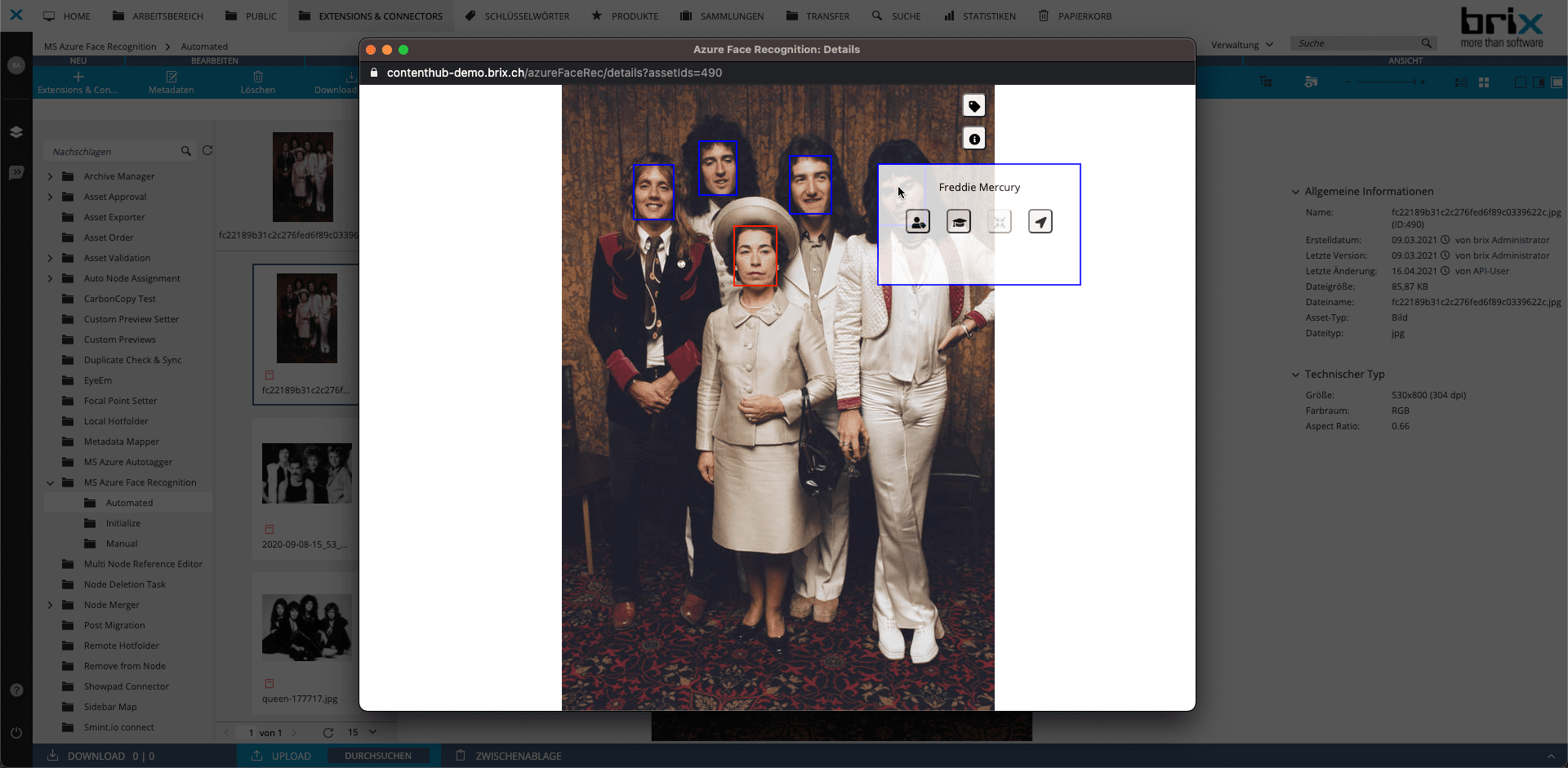Click the tag icon on image
This screenshot has width=1568, height=768.
(x=973, y=106)
